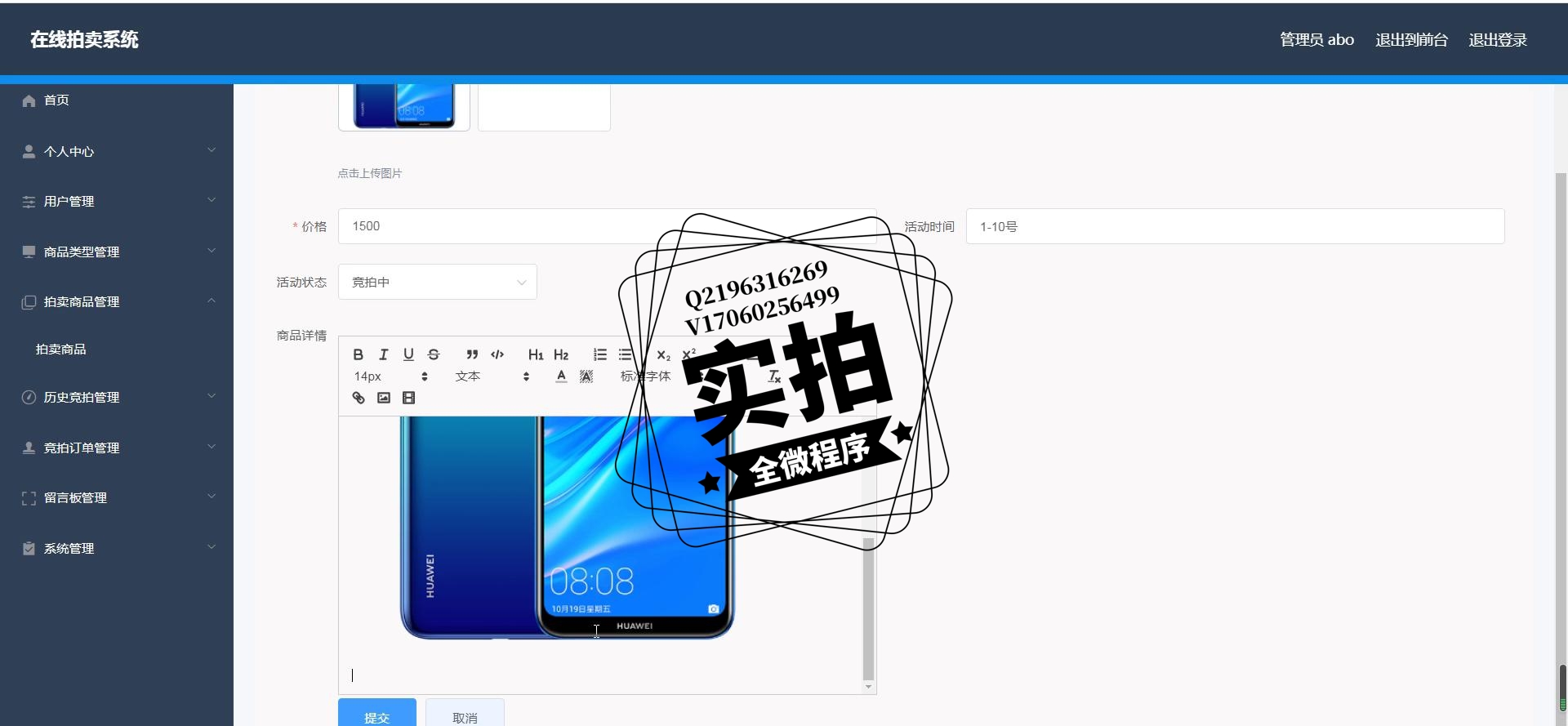Go to 首页 in sidebar
The width and height of the screenshot is (1568, 726).
click(117, 100)
